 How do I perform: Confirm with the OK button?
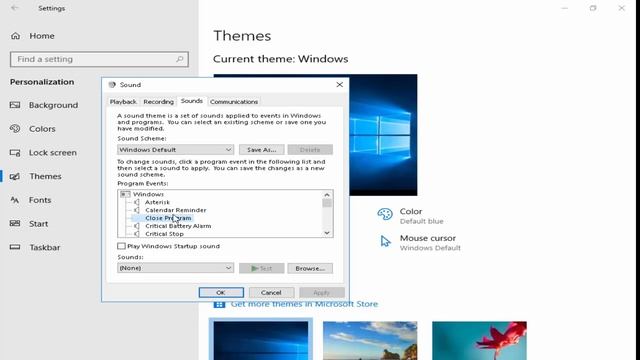pos(221,293)
